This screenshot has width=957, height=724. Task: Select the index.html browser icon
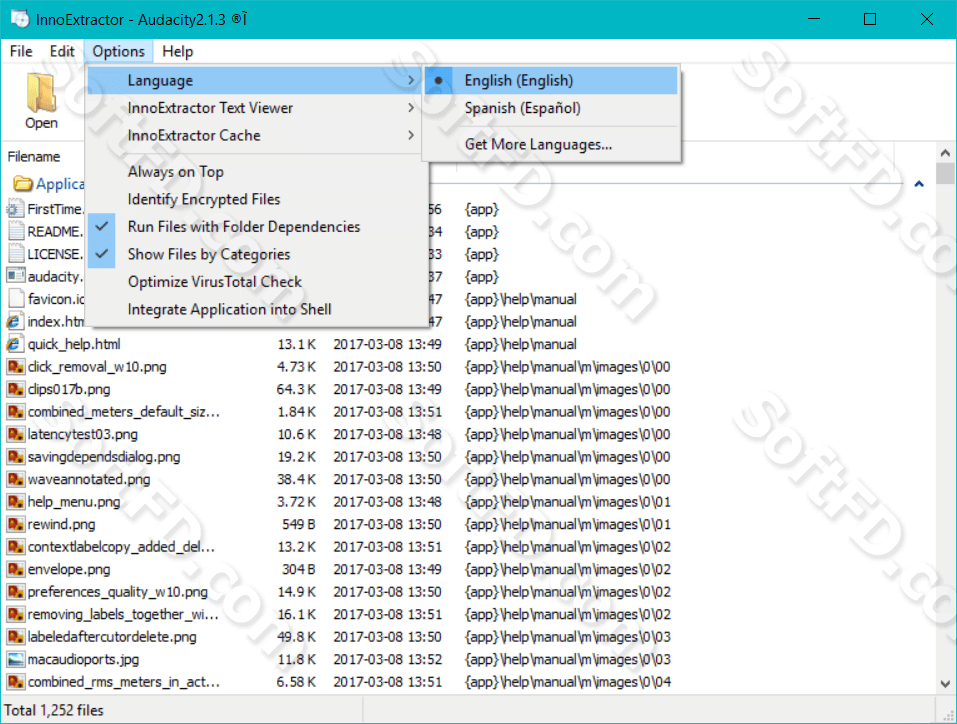(15, 322)
